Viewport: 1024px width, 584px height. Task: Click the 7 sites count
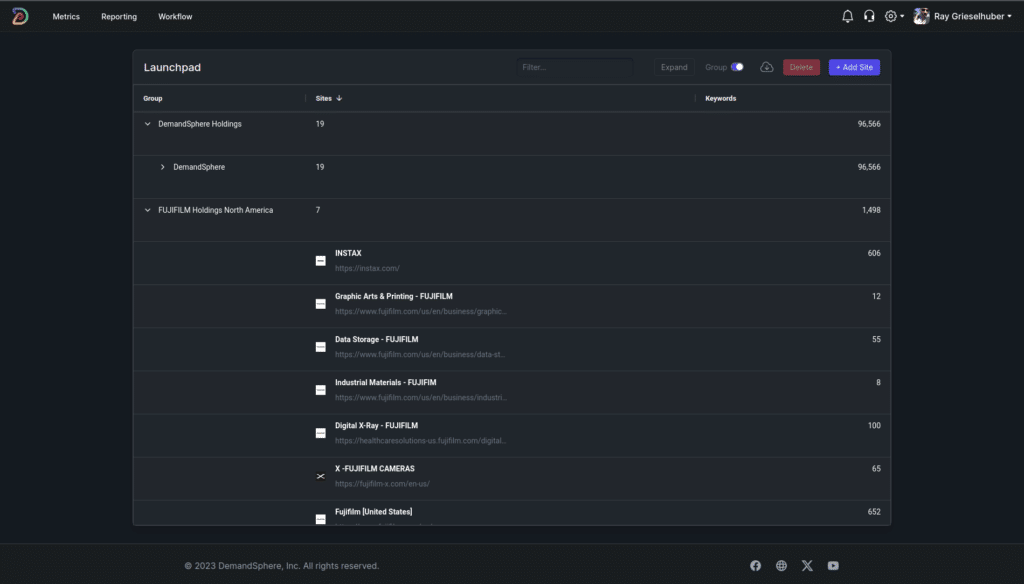click(318, 210)
